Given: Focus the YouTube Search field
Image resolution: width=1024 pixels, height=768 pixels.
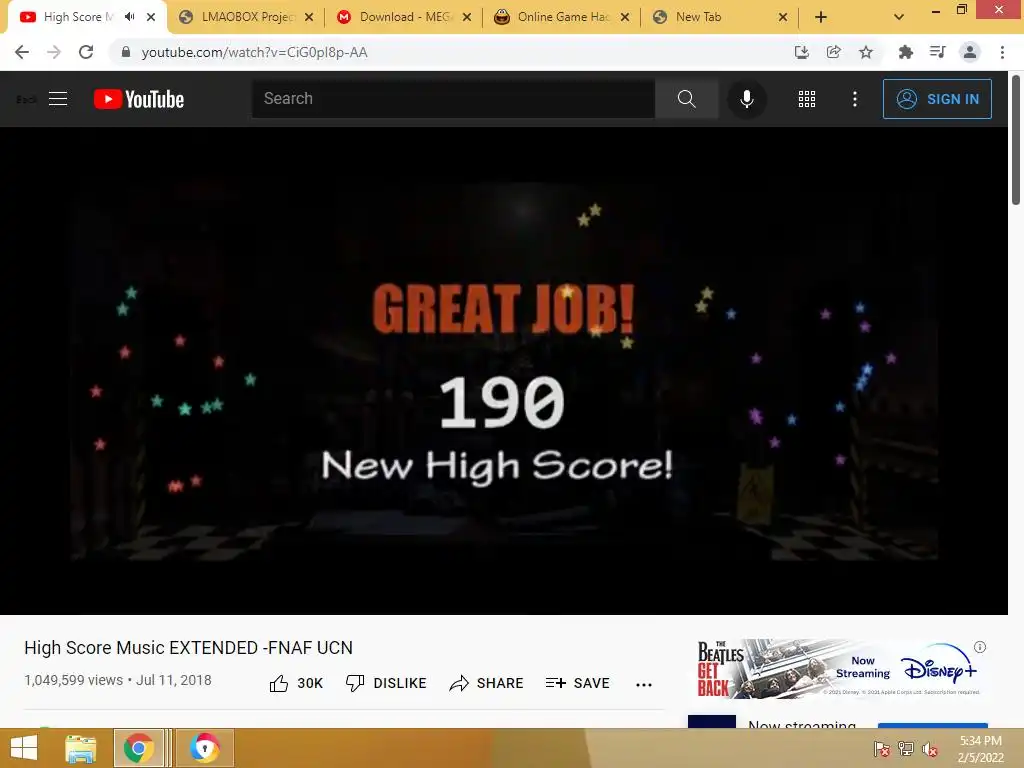Looking at the screenshot, I should (453, 99).
